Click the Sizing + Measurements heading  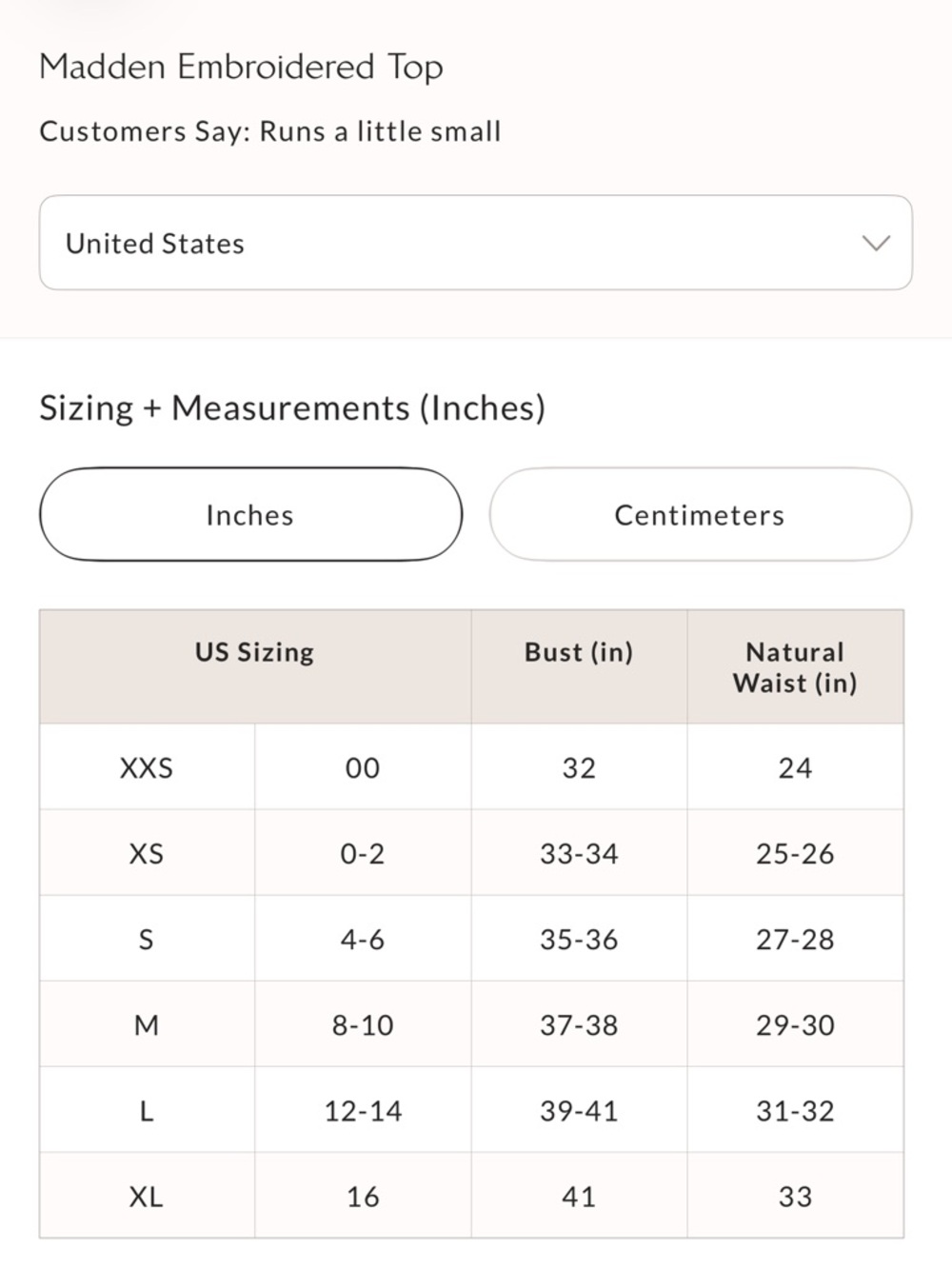[x=292, y=407]
